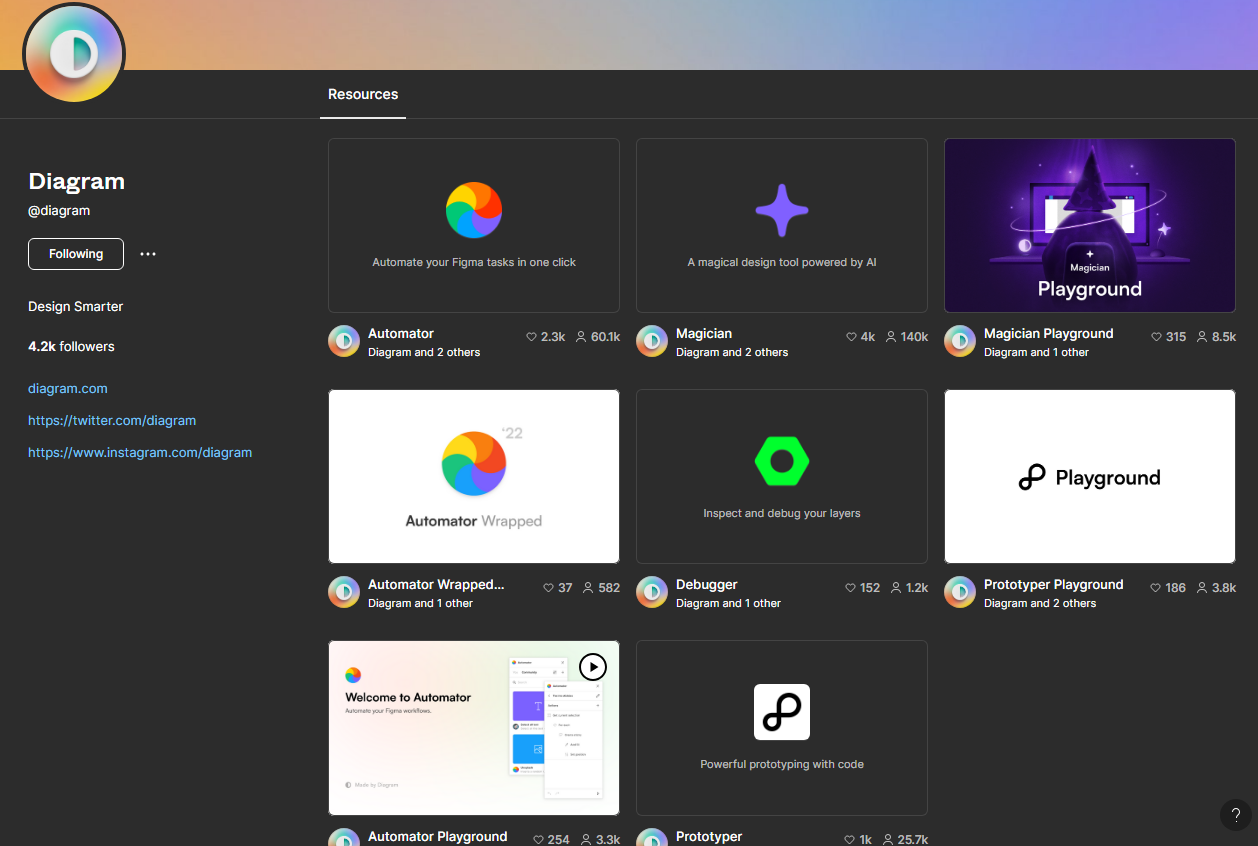Open the Diagram Twitter profile link

[112, 420]
